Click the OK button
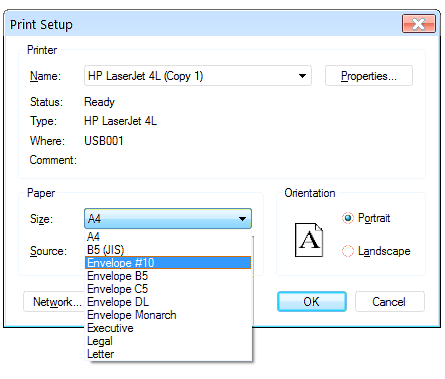Viewport: 445px width, 379px height. tap(312, 302)
